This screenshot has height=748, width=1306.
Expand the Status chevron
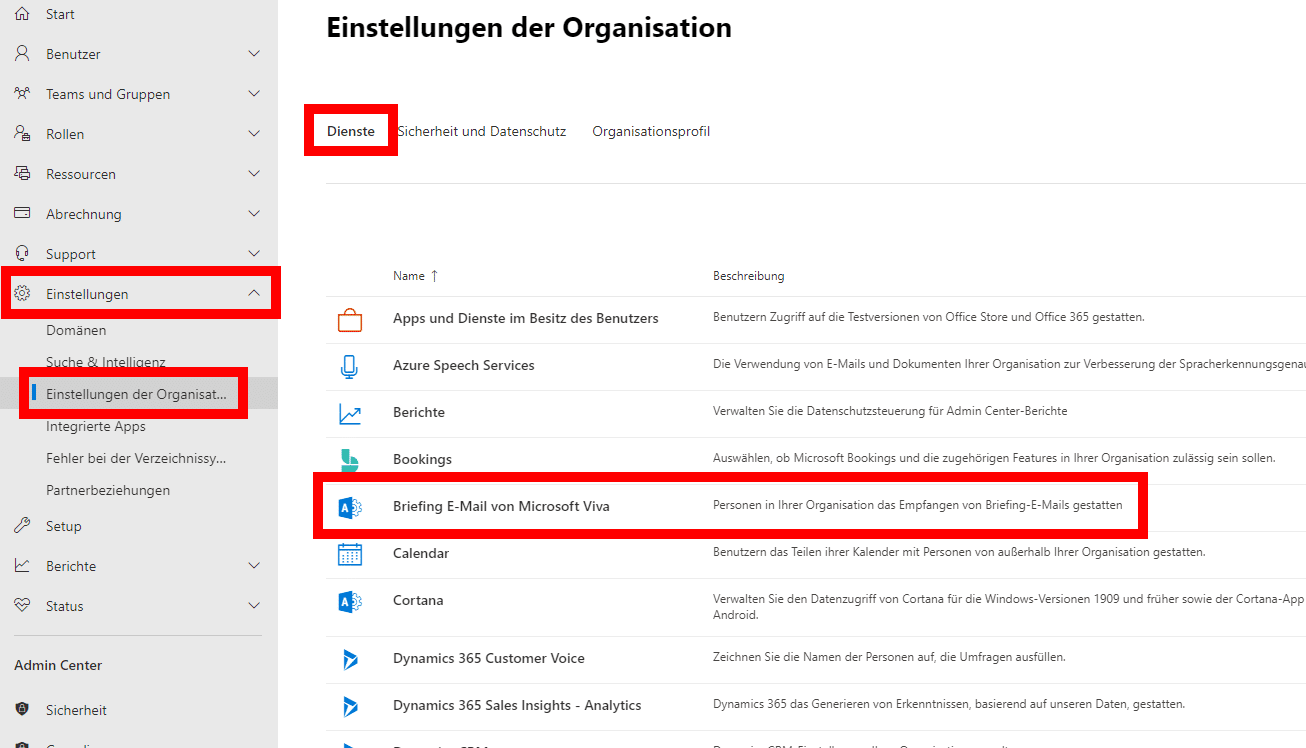coord(254,606)
